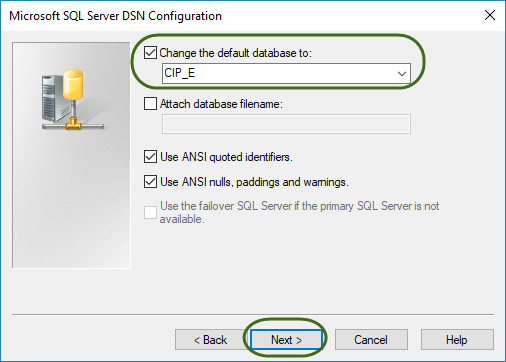Image resolution: width=506 pixels, height=362 pixels.
Task: Go to the next step with Next button
Action: (x=286, y=340)
